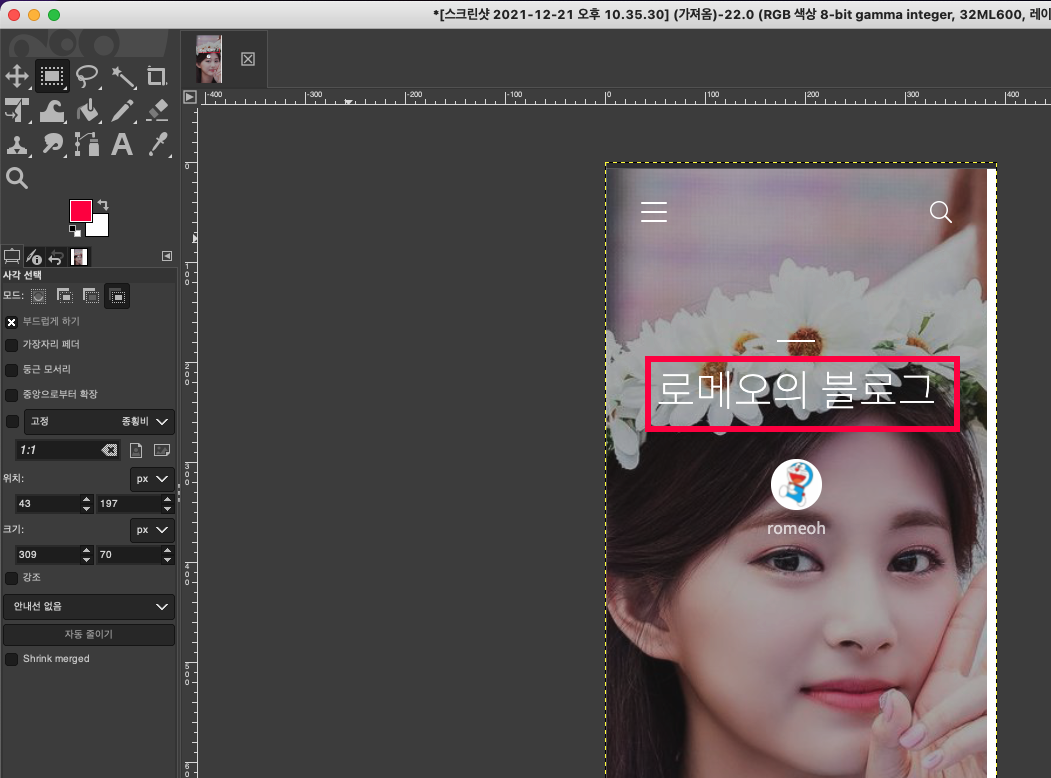Enable the 가장자리 페더 checkbox
Screen dimensions: 1051x778
click(11, 345)
